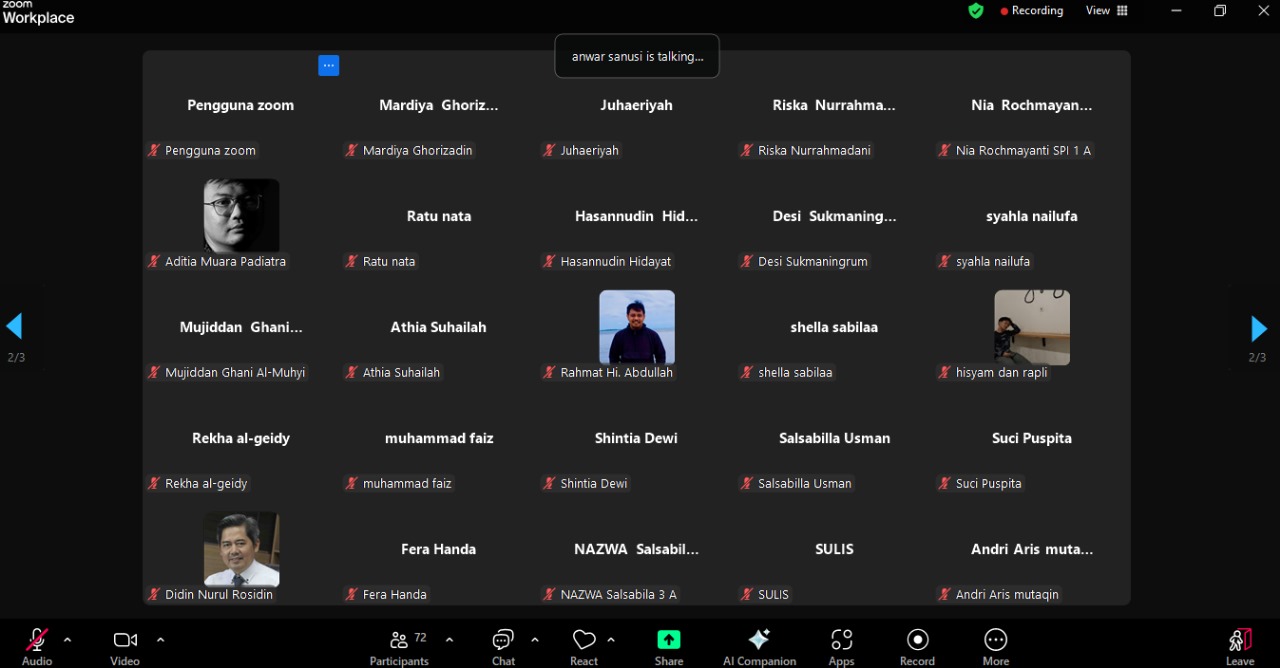Open AI Companion sparkle icon
The width and height of the screenshot is (1280, 668).
pyautogui.click(x=759, y=641)
